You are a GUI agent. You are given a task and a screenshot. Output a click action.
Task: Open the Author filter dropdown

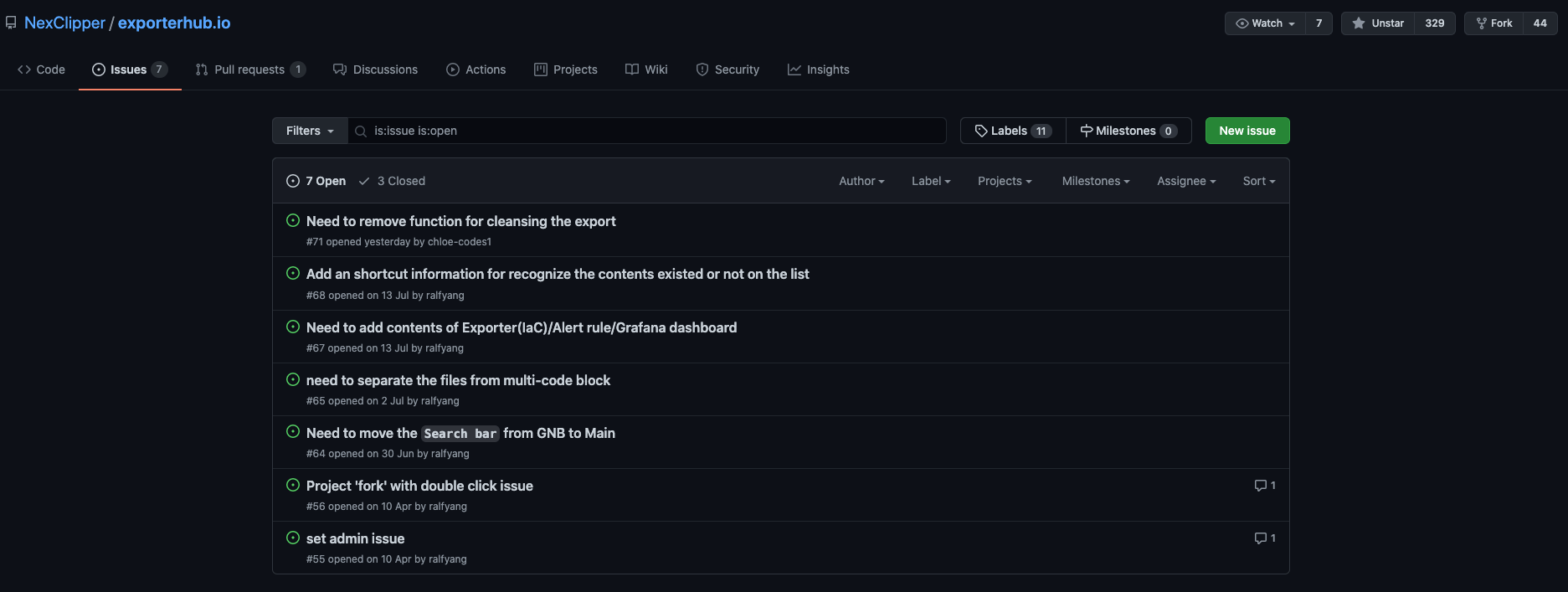[861, 181]
